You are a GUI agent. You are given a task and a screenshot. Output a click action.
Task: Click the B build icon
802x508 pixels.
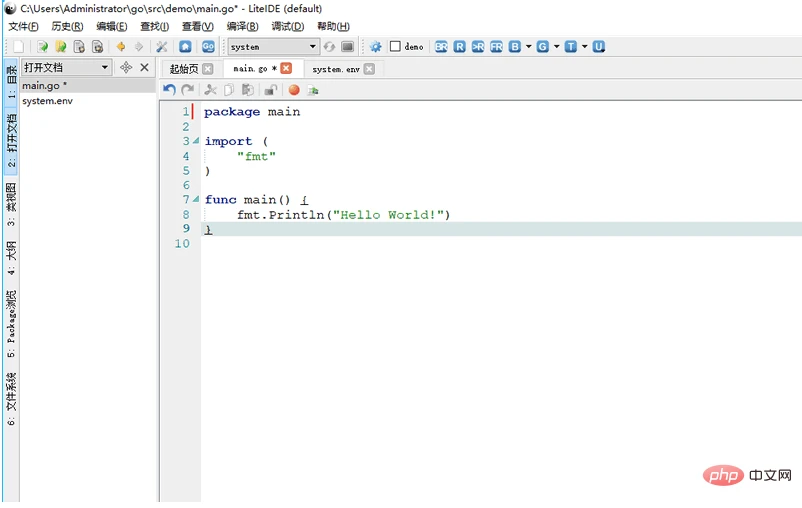coord(515,47)
